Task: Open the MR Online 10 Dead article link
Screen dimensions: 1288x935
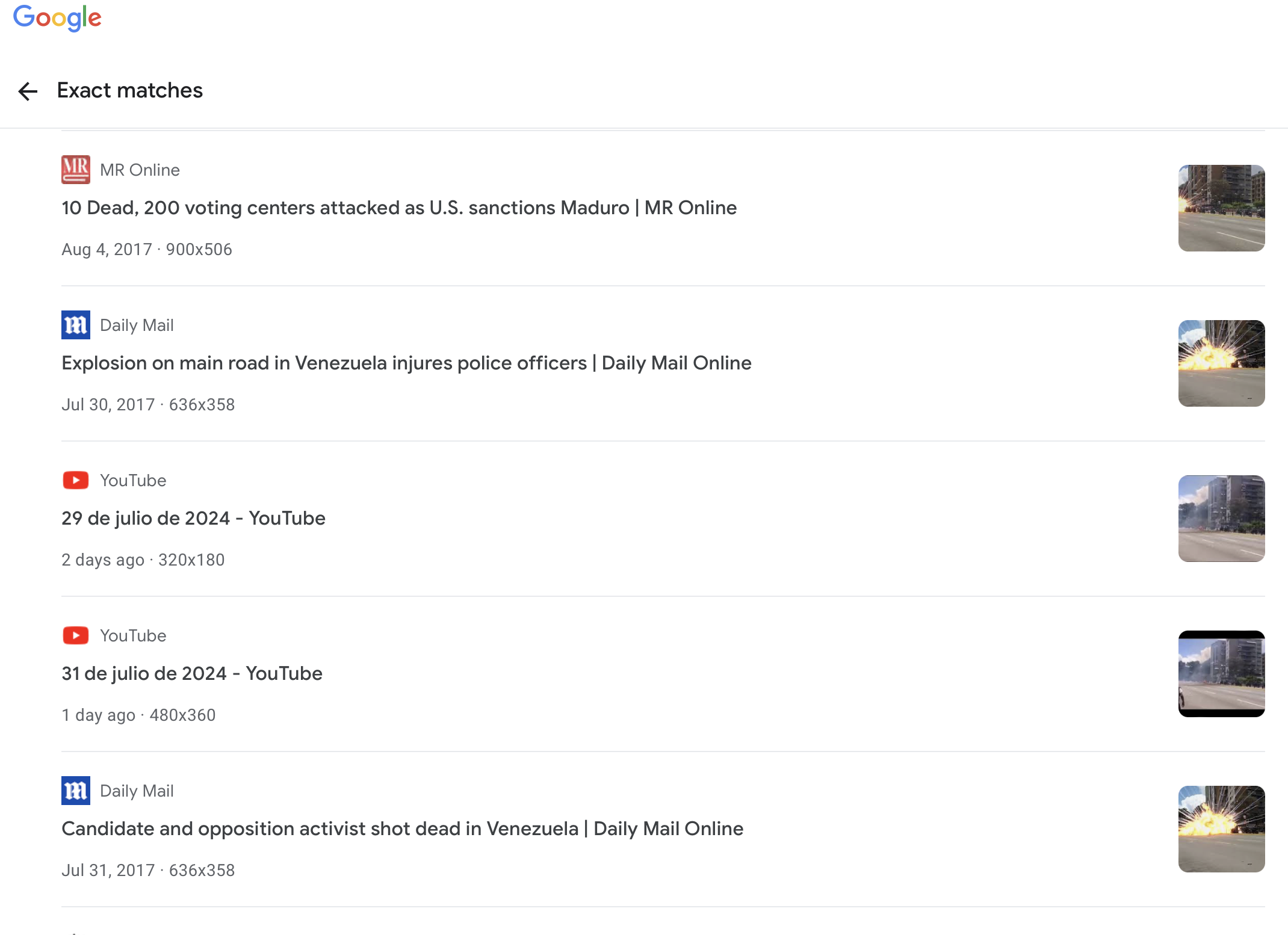Action: pos(399,208)
